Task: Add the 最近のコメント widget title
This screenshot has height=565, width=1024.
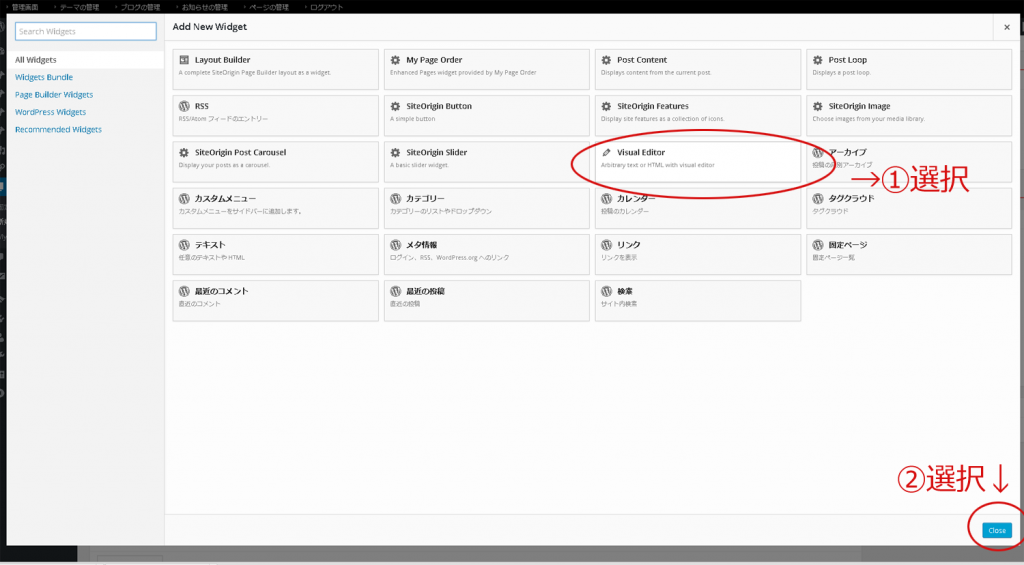Action: [221, 291]
